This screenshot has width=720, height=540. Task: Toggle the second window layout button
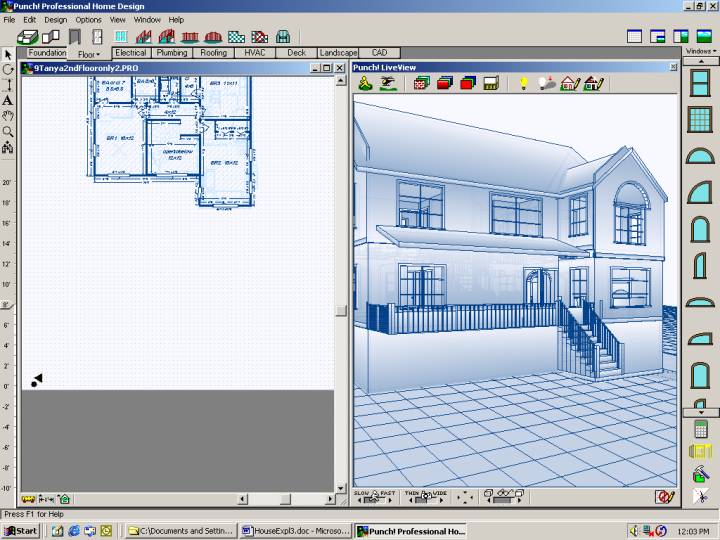point(658,36)
